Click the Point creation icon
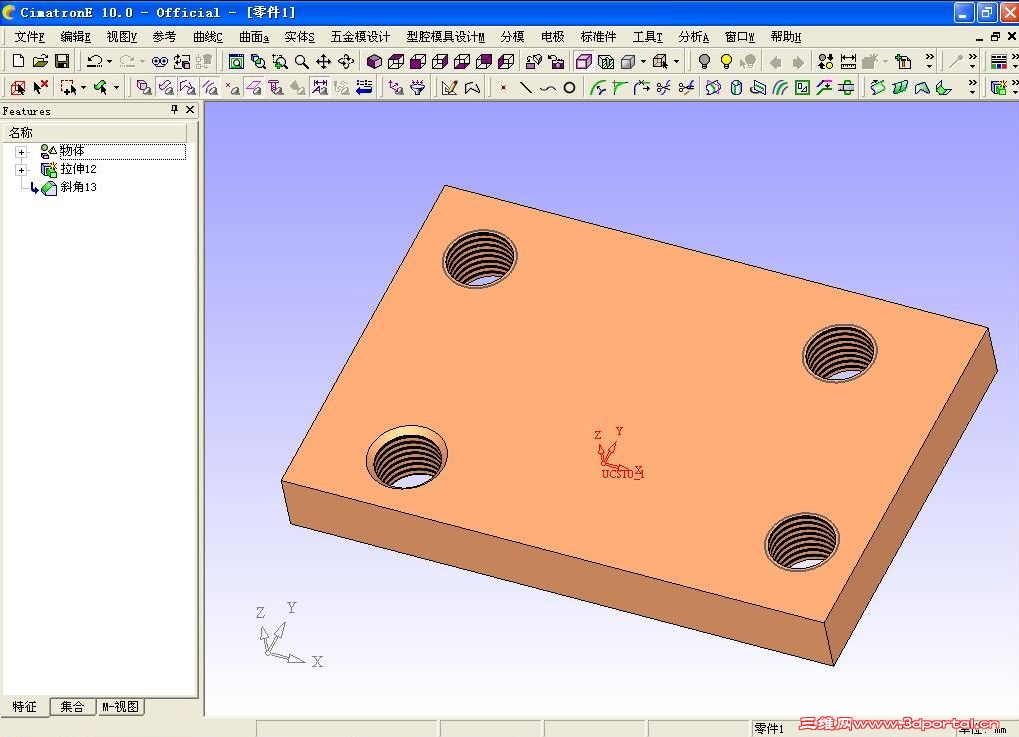This screenshot has width=1019, height=737. click(504, 87)
